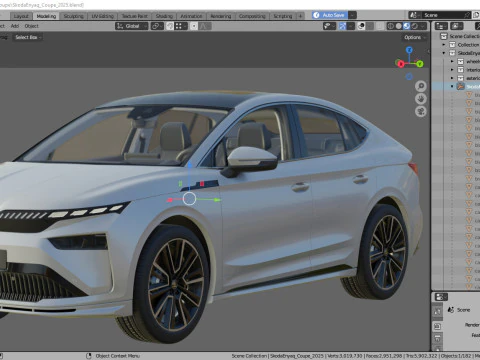Click the Auto Save button
This screenshot has height=360, width=480.
click(x=330, y=15)
